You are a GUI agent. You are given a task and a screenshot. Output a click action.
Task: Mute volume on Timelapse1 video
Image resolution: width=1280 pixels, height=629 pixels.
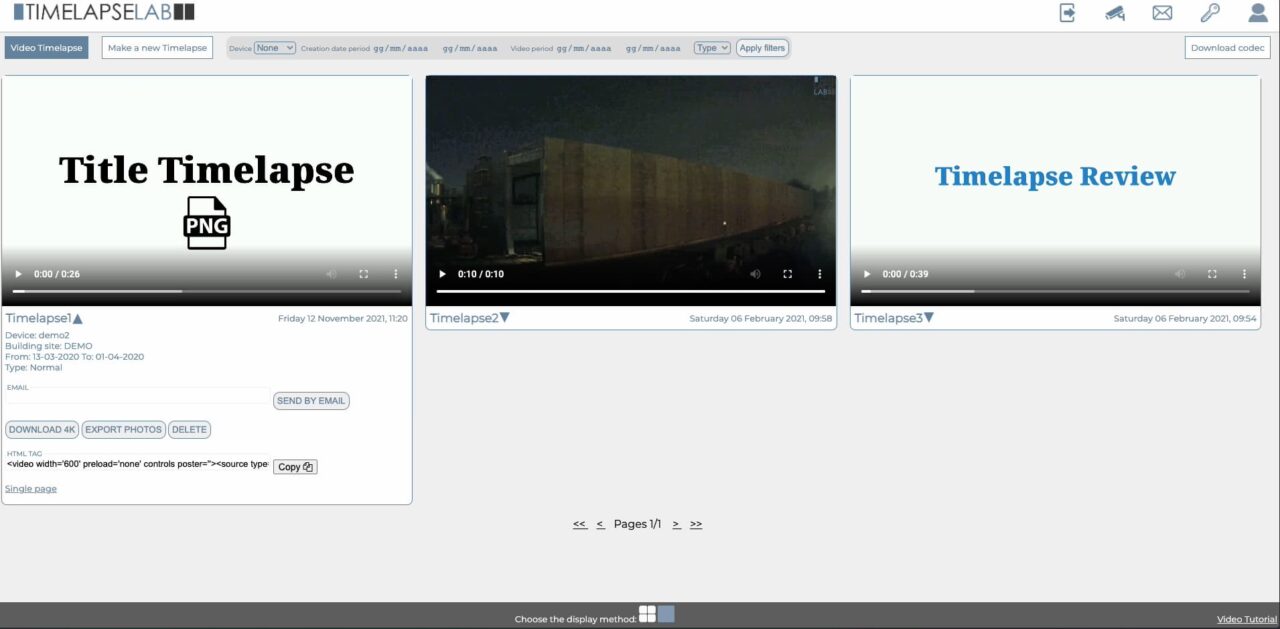pyautogui.click(x=331, y=274)
